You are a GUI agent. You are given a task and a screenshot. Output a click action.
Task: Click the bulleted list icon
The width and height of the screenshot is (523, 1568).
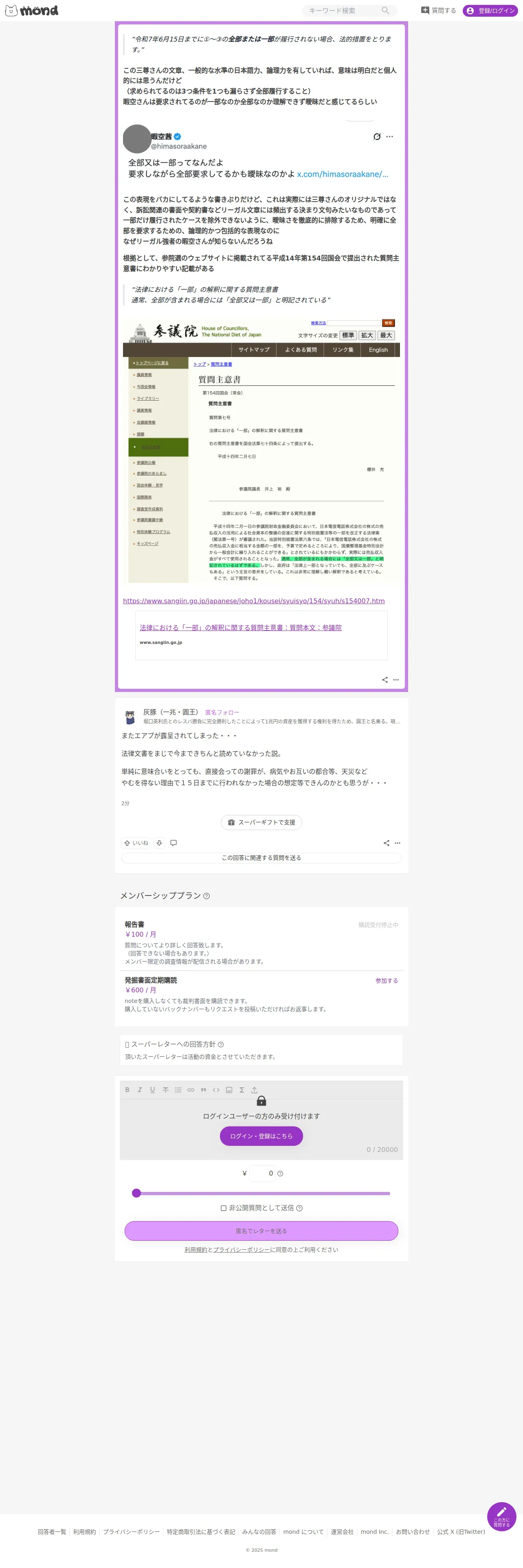tap(178, 1090)
